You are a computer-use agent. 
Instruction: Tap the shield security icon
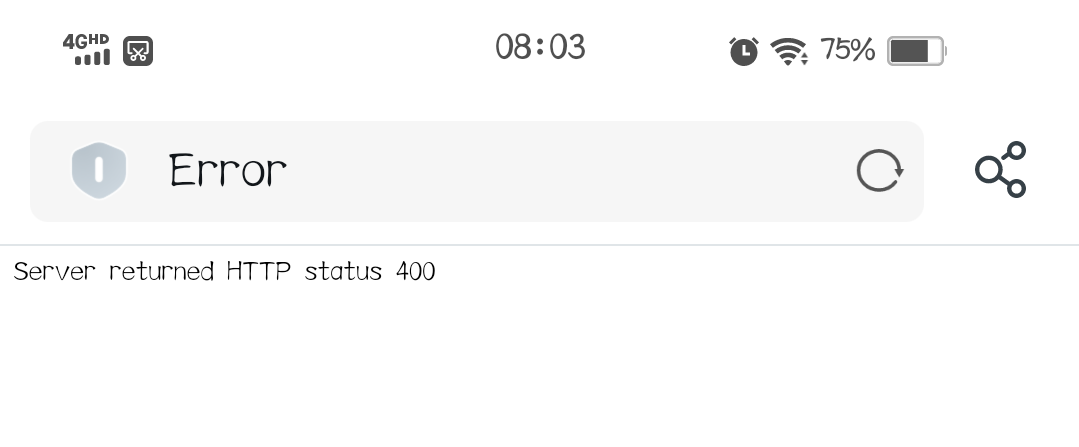pos(98,171)
